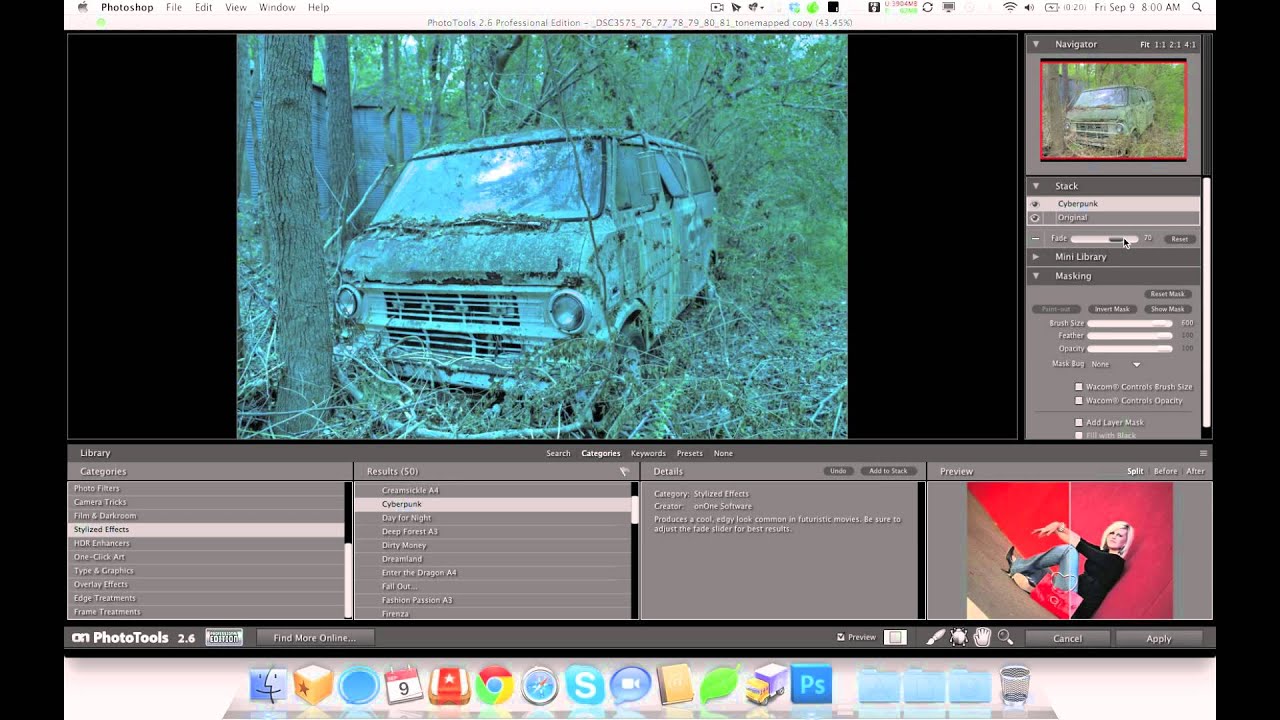This screenshot has height=720, width=1280.
Task: Click the preview mode square icon
Action: [x=895, y=637]
